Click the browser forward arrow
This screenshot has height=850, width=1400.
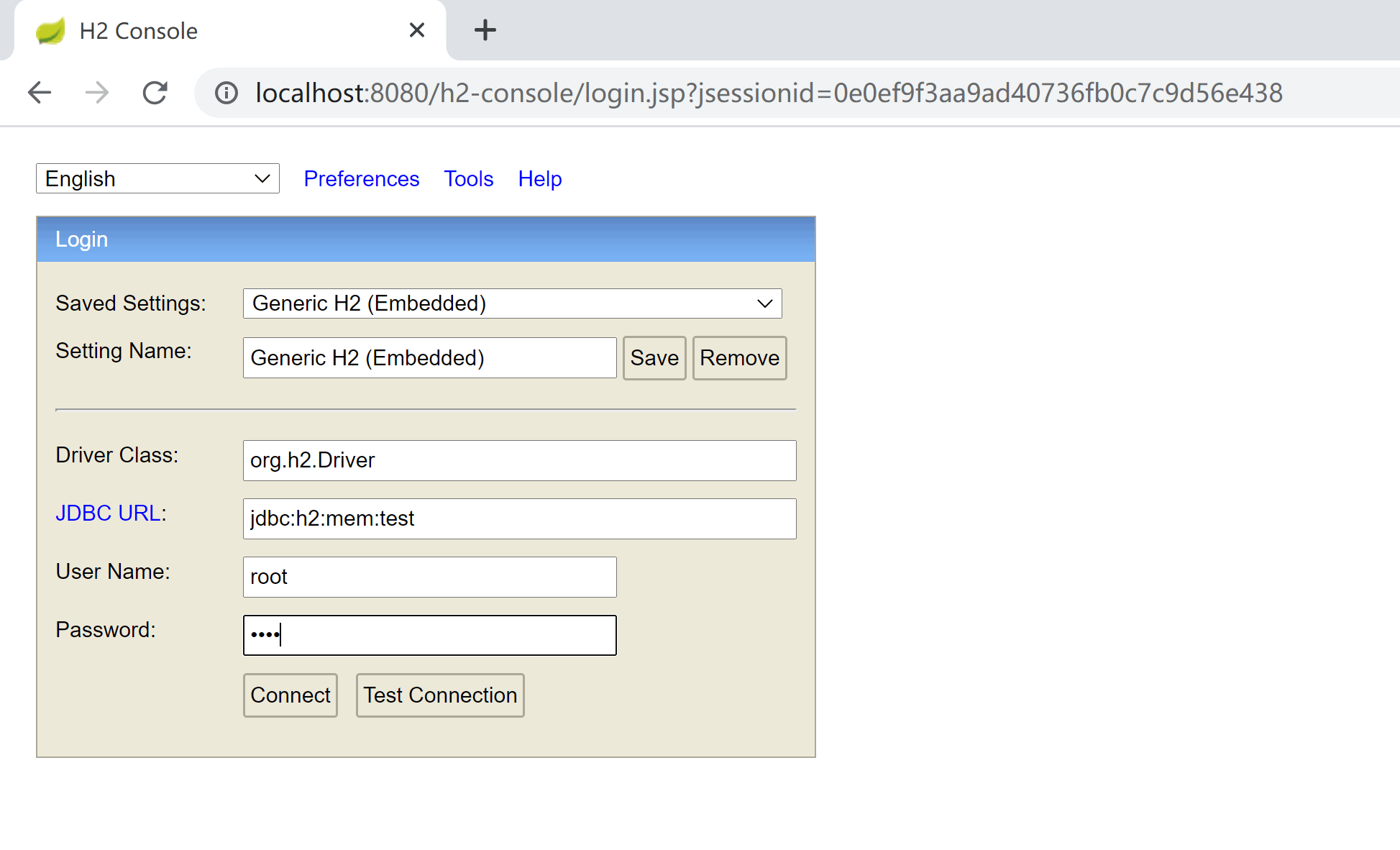97,93
